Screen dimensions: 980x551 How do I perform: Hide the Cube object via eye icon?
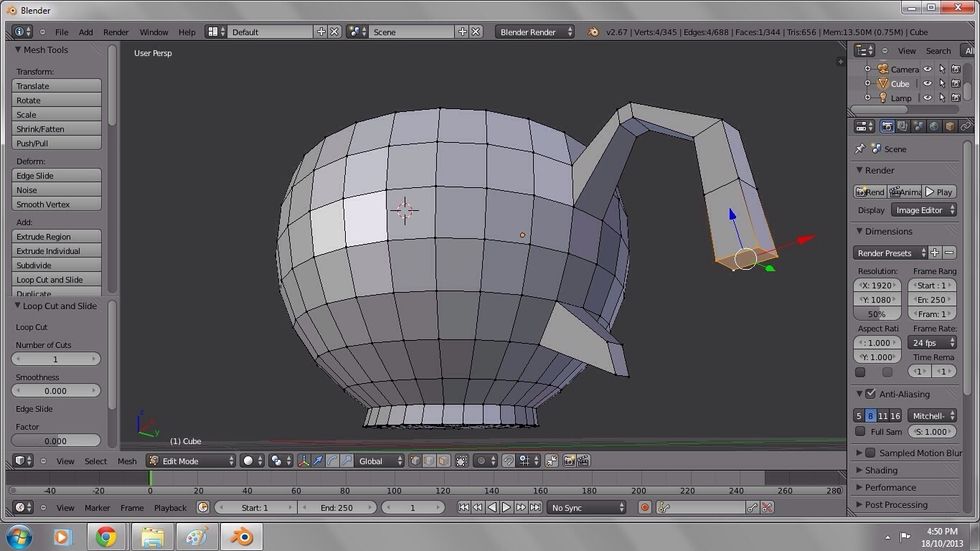[x=927, y=84]
